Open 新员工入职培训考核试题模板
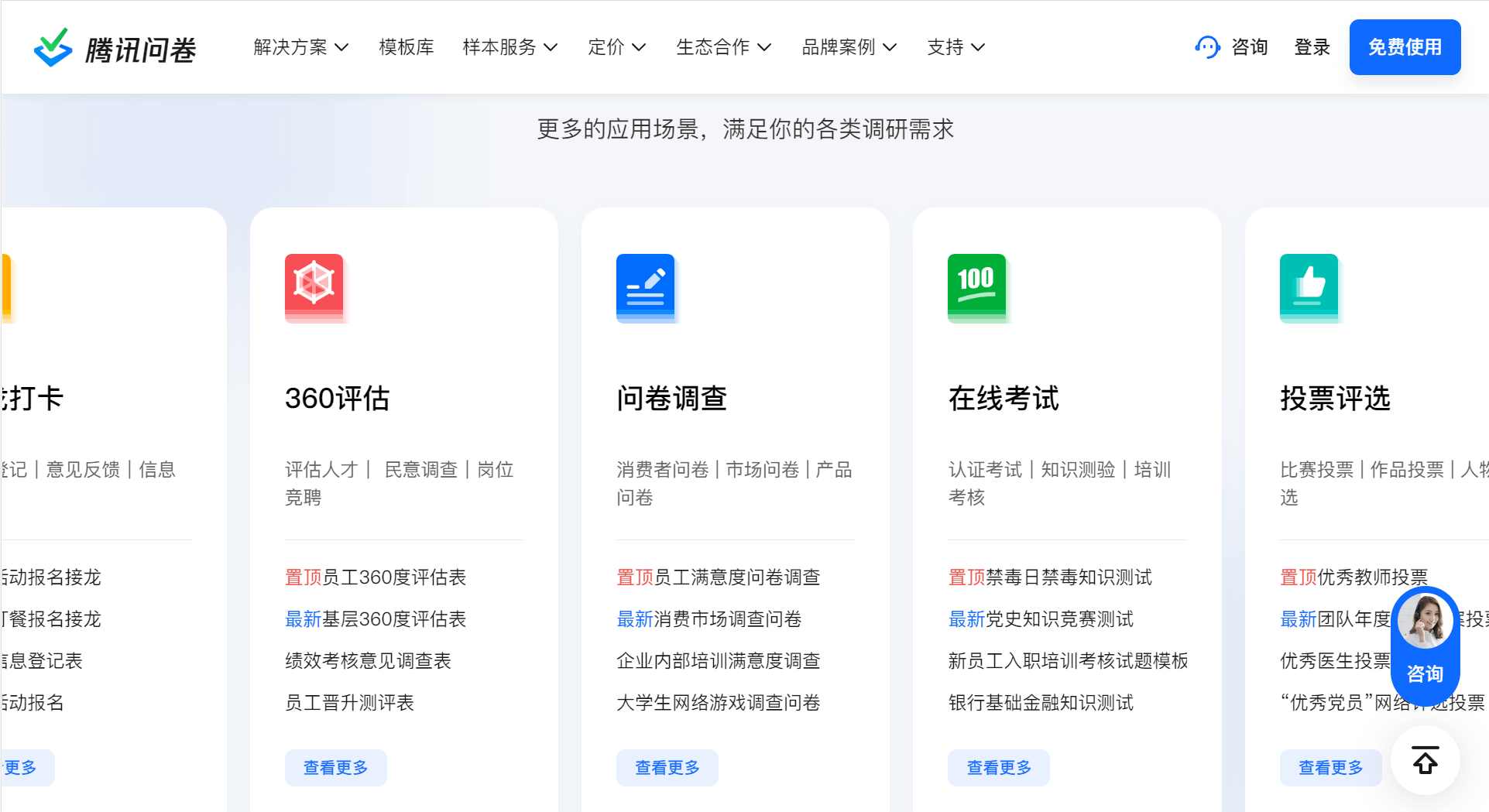This screenshot has width=1489, height=812. coord(1068,660)
